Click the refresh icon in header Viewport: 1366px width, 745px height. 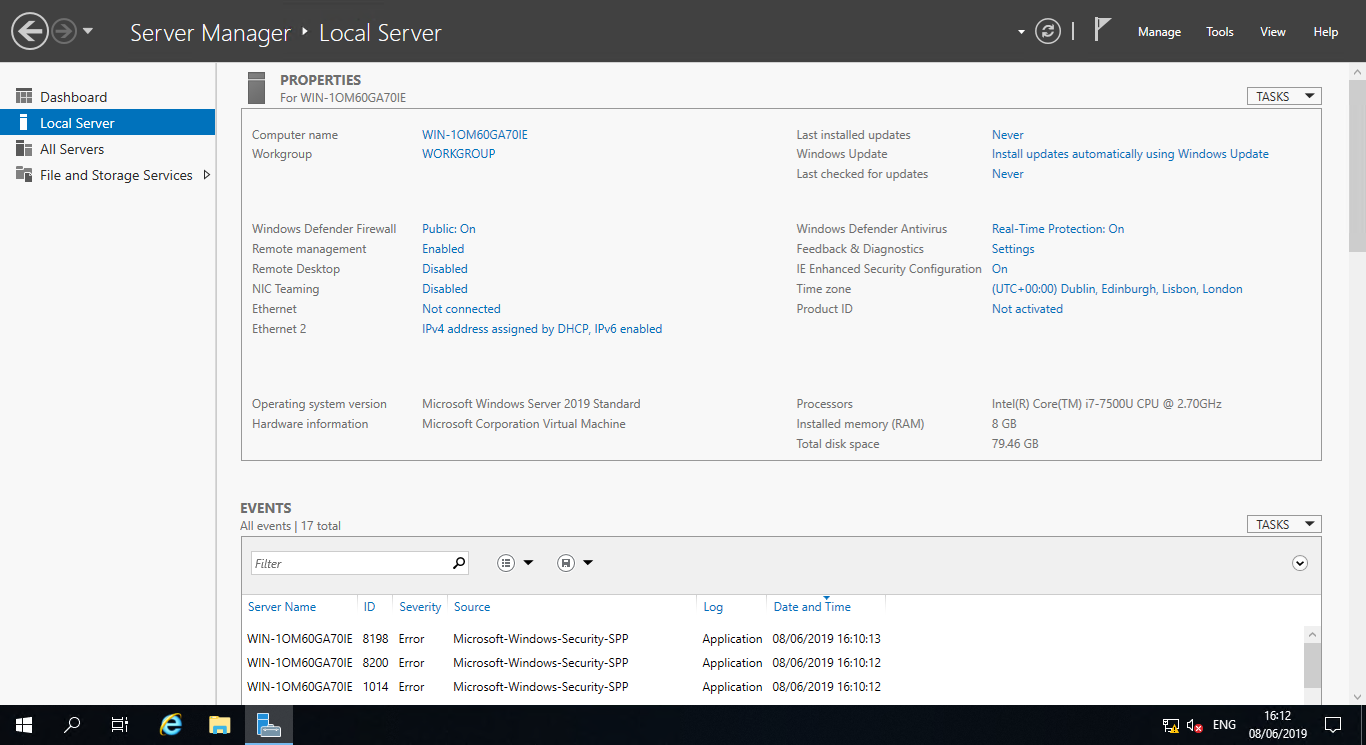[1047, 32]
